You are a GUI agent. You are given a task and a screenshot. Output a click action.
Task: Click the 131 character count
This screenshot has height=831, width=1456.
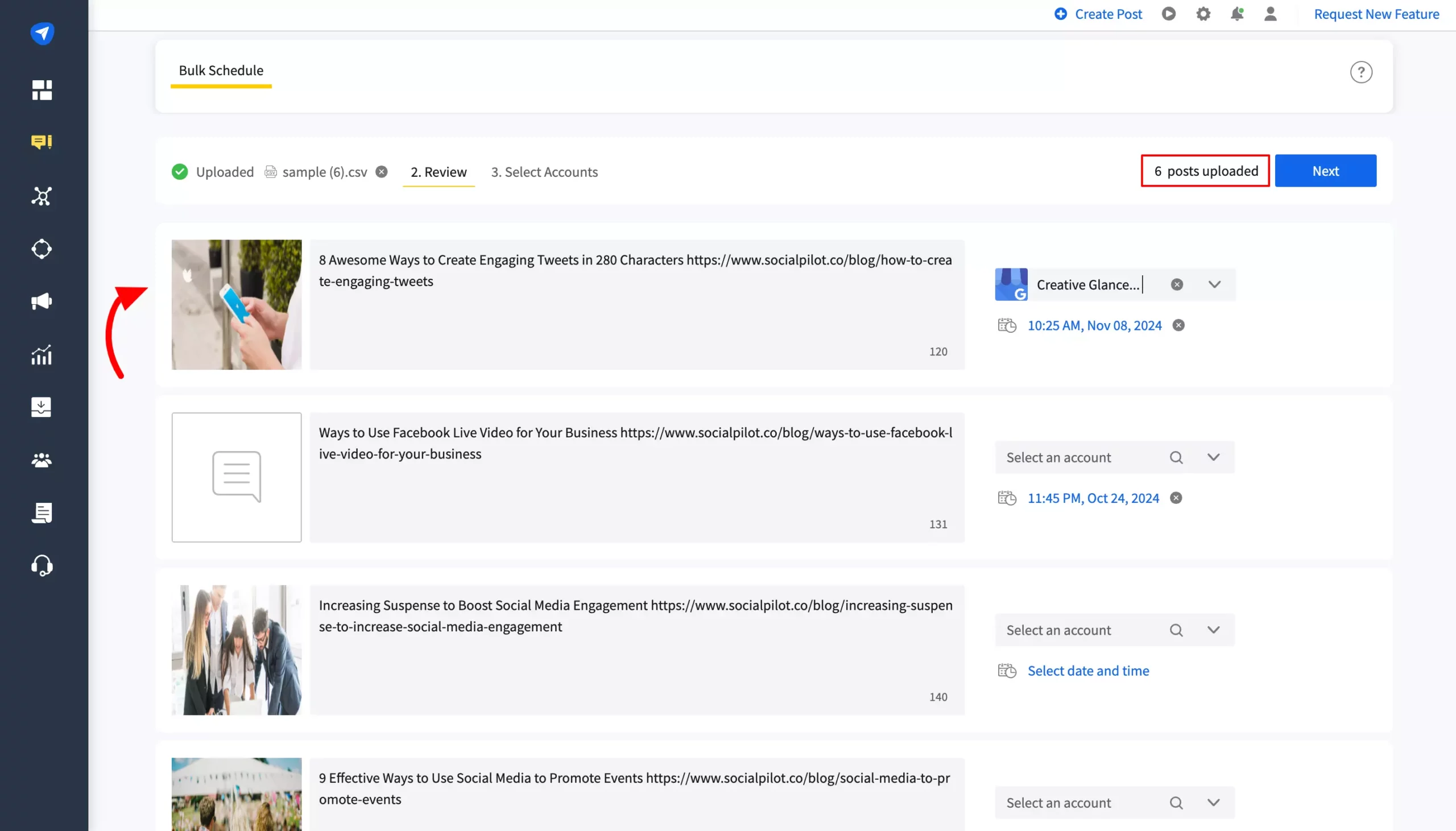tap(938, 524)
